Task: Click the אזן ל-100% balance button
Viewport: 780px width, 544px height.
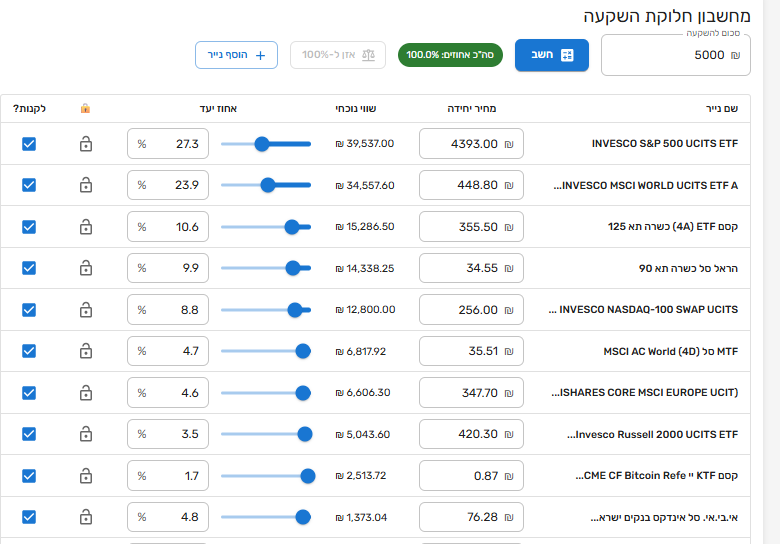Action: point(337,55)
